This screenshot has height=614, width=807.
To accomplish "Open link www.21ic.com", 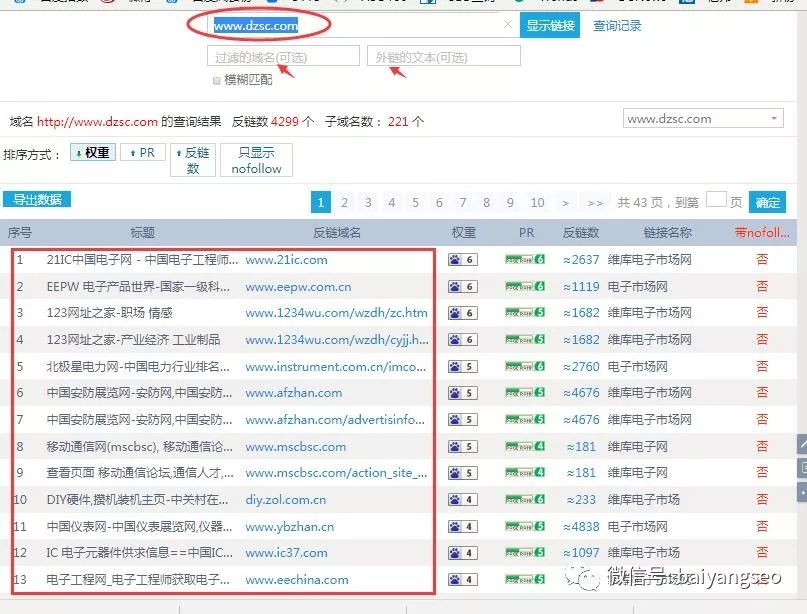I will (286, 260).
